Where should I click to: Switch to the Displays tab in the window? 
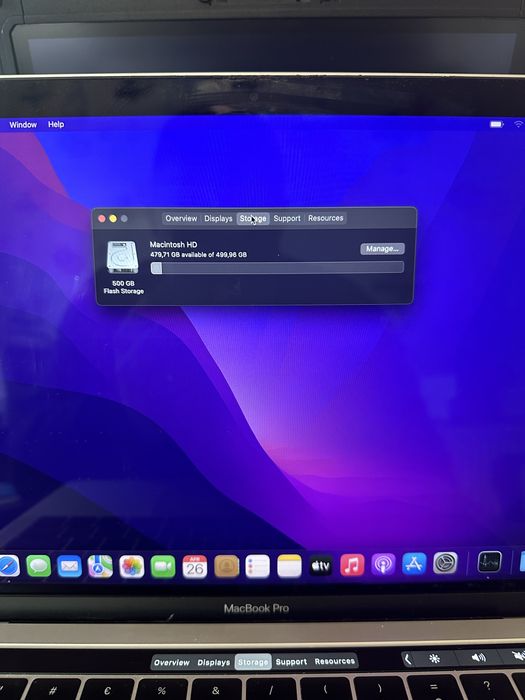(218, 218)
